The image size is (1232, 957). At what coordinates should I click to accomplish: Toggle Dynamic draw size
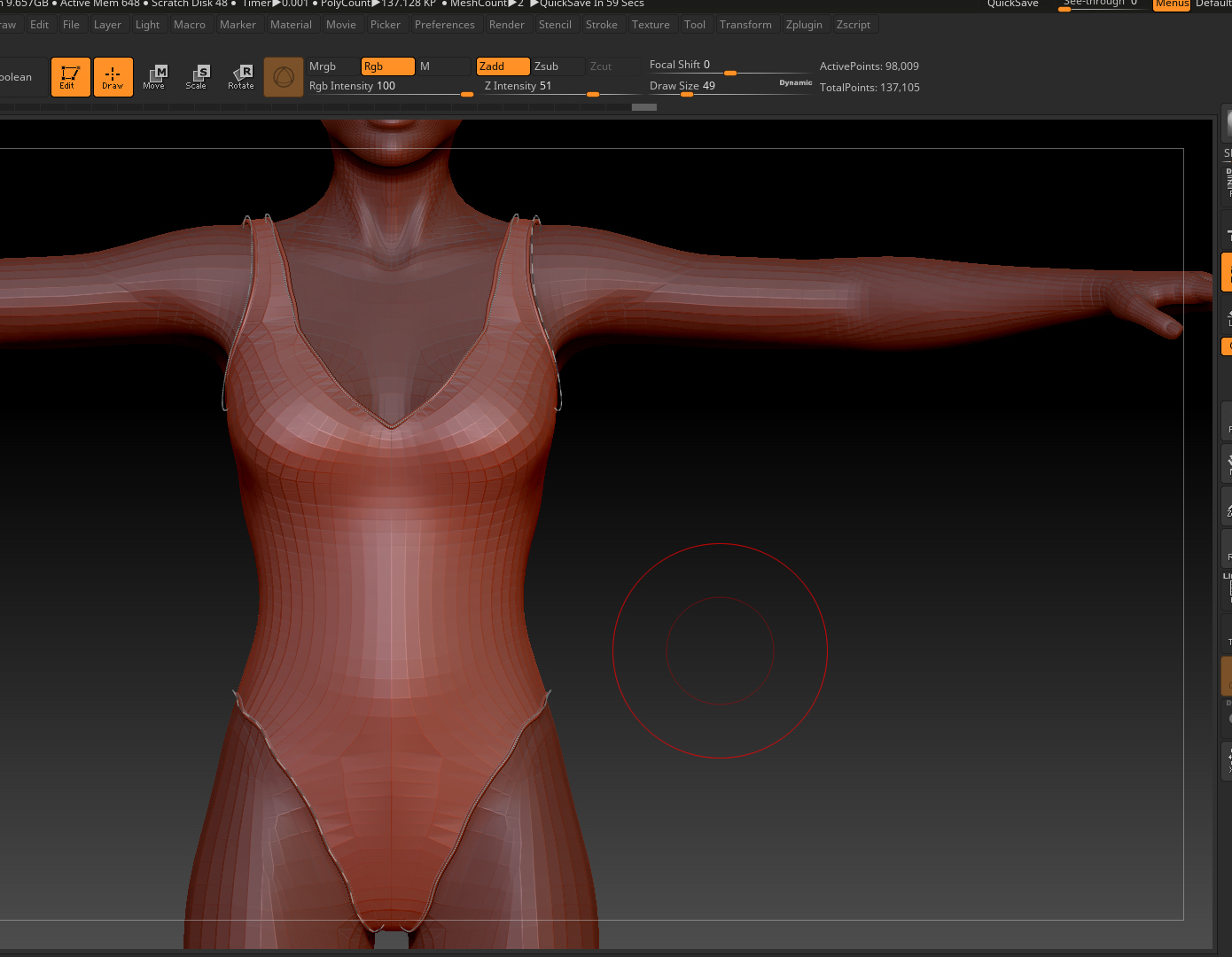click(x=795, y=82)
